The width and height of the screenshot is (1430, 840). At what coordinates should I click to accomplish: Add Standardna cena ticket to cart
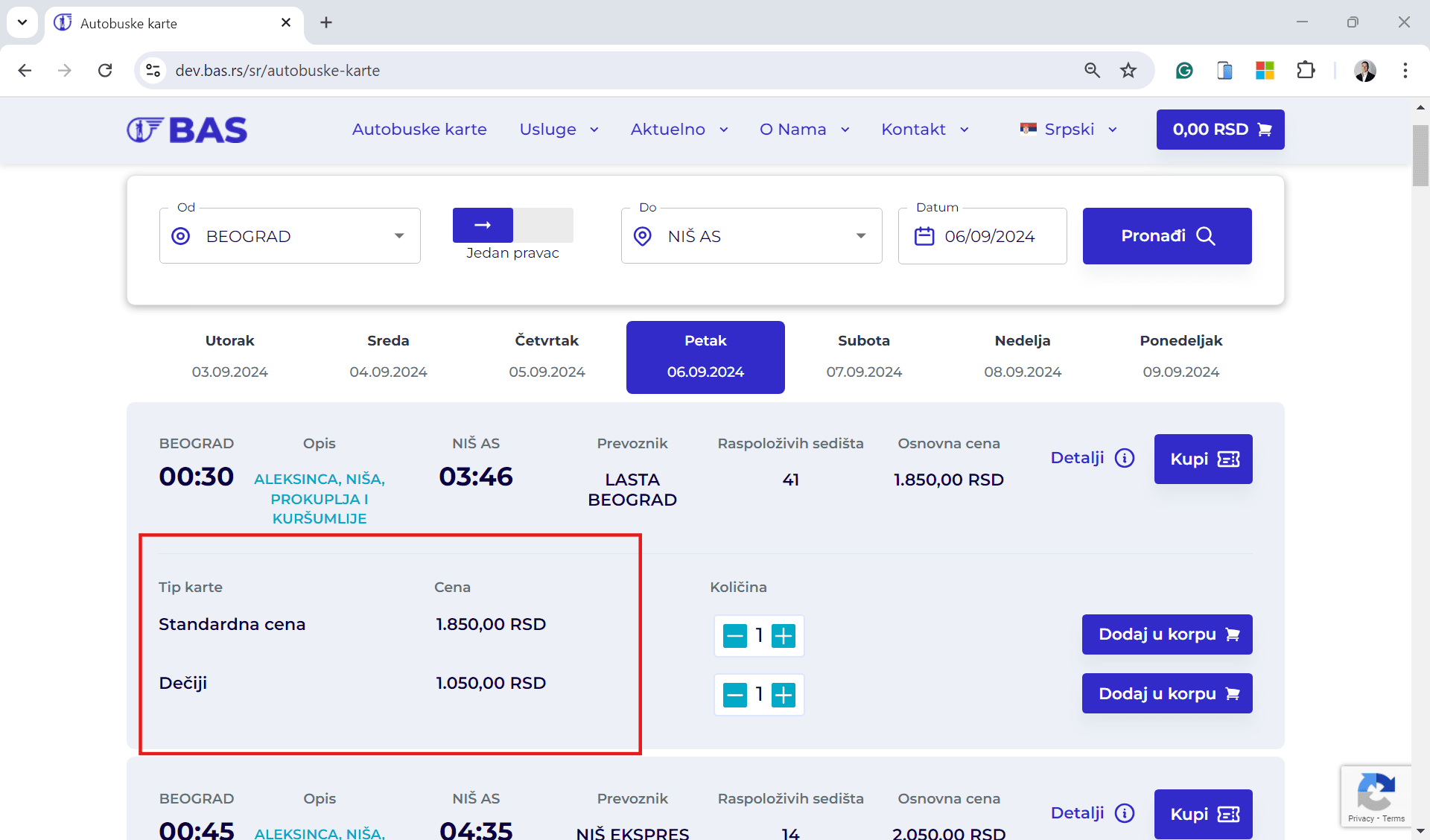[x=1167, y=634]
